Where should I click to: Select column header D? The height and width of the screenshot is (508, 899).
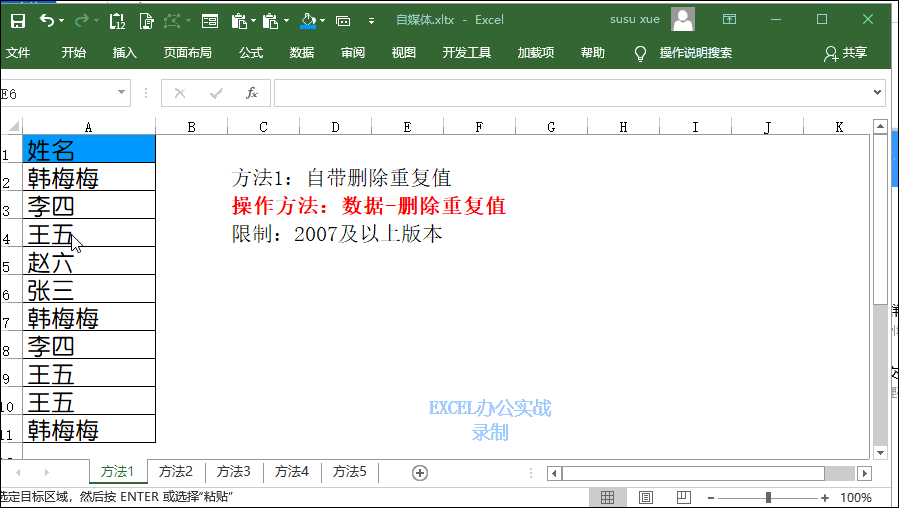335,127
